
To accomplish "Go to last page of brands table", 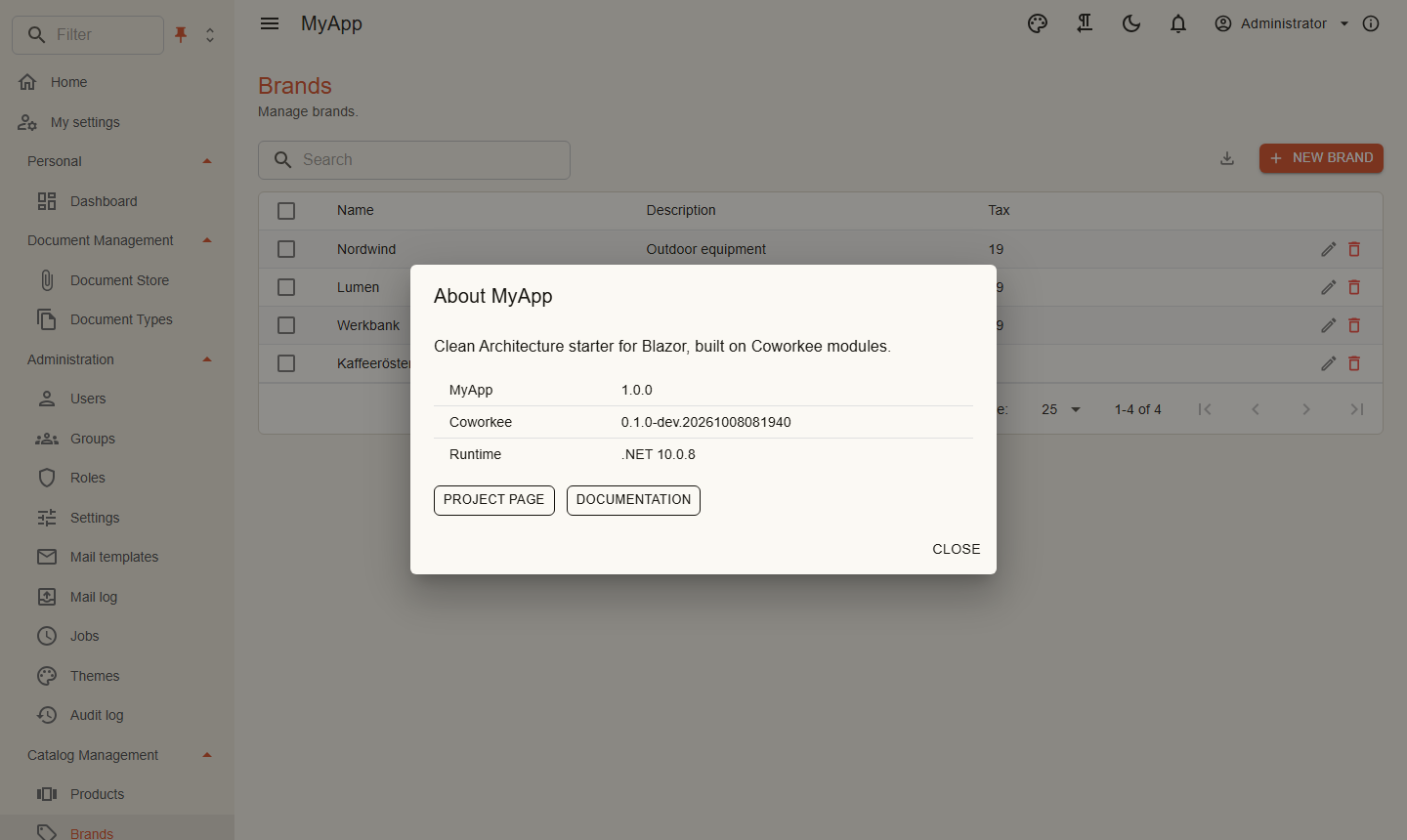I will tap(1357, 409).
